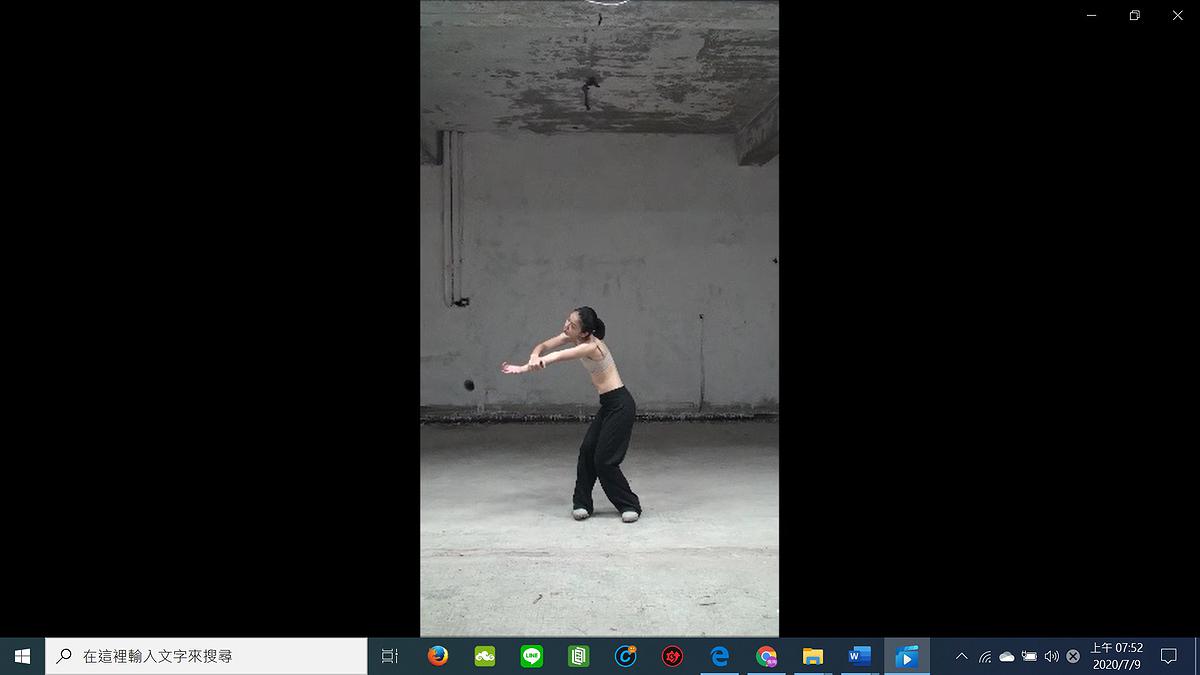Open the taskbar clock and date

pyautogui.click(x=1116, y=656)
